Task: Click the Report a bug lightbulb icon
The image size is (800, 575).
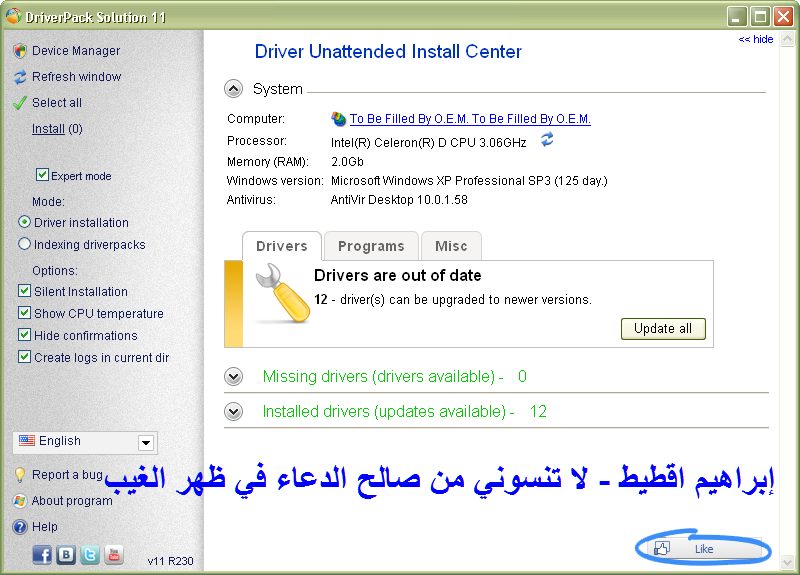Action: click(x=20, y=475)
